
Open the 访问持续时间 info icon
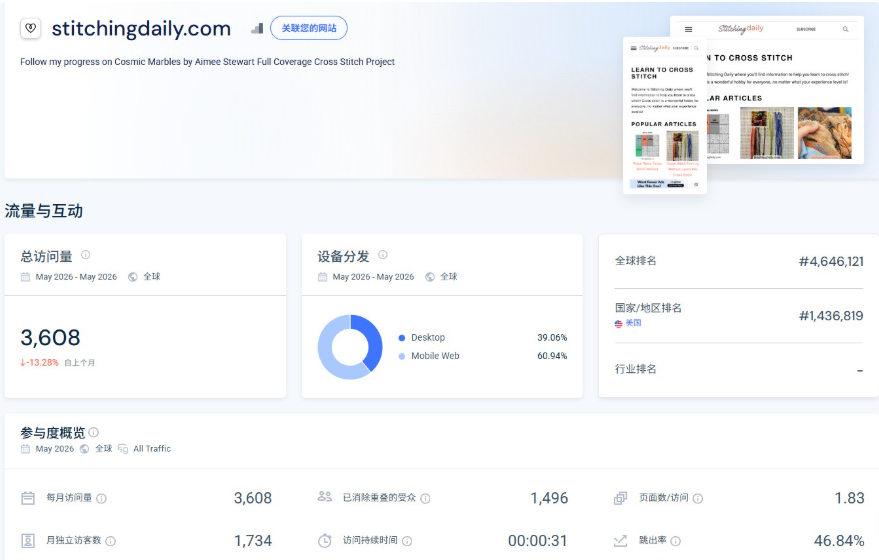[x=408, y=541]
